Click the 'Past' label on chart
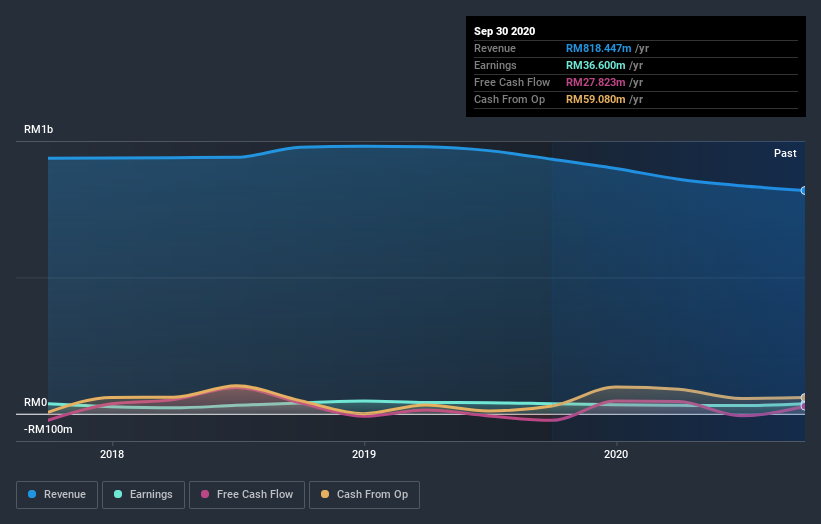 (785, 153)
